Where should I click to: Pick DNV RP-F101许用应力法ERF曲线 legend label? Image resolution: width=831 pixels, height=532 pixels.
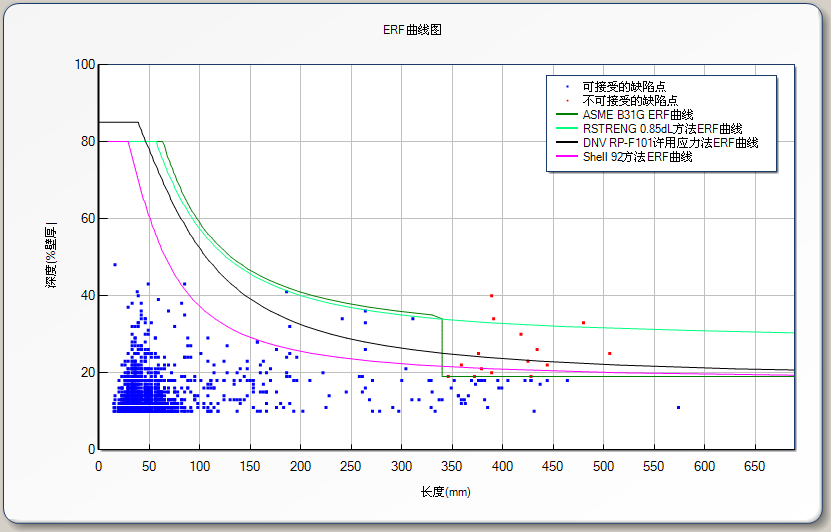670,143
